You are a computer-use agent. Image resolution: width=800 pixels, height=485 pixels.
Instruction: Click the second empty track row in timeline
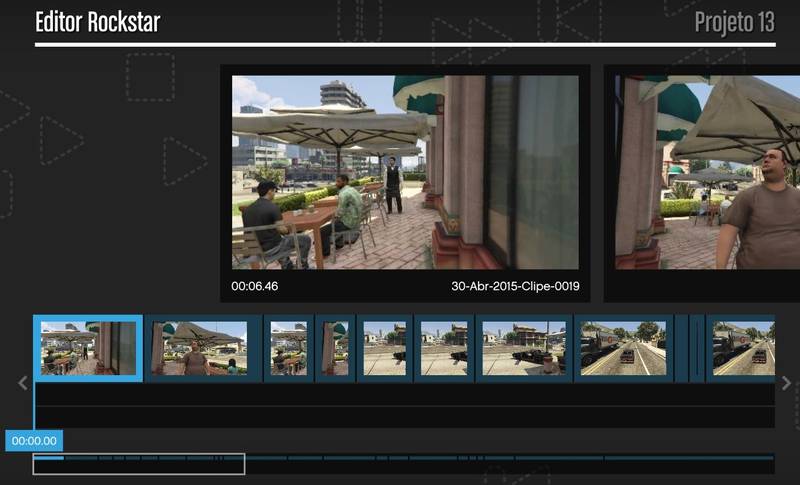(x=405, y=417)
